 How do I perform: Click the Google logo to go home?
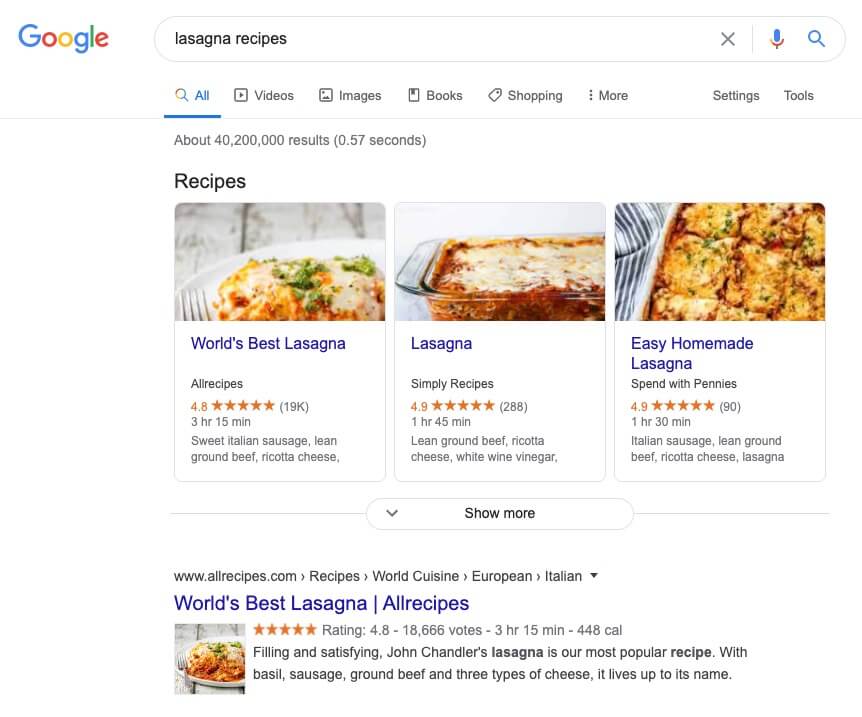63,38
